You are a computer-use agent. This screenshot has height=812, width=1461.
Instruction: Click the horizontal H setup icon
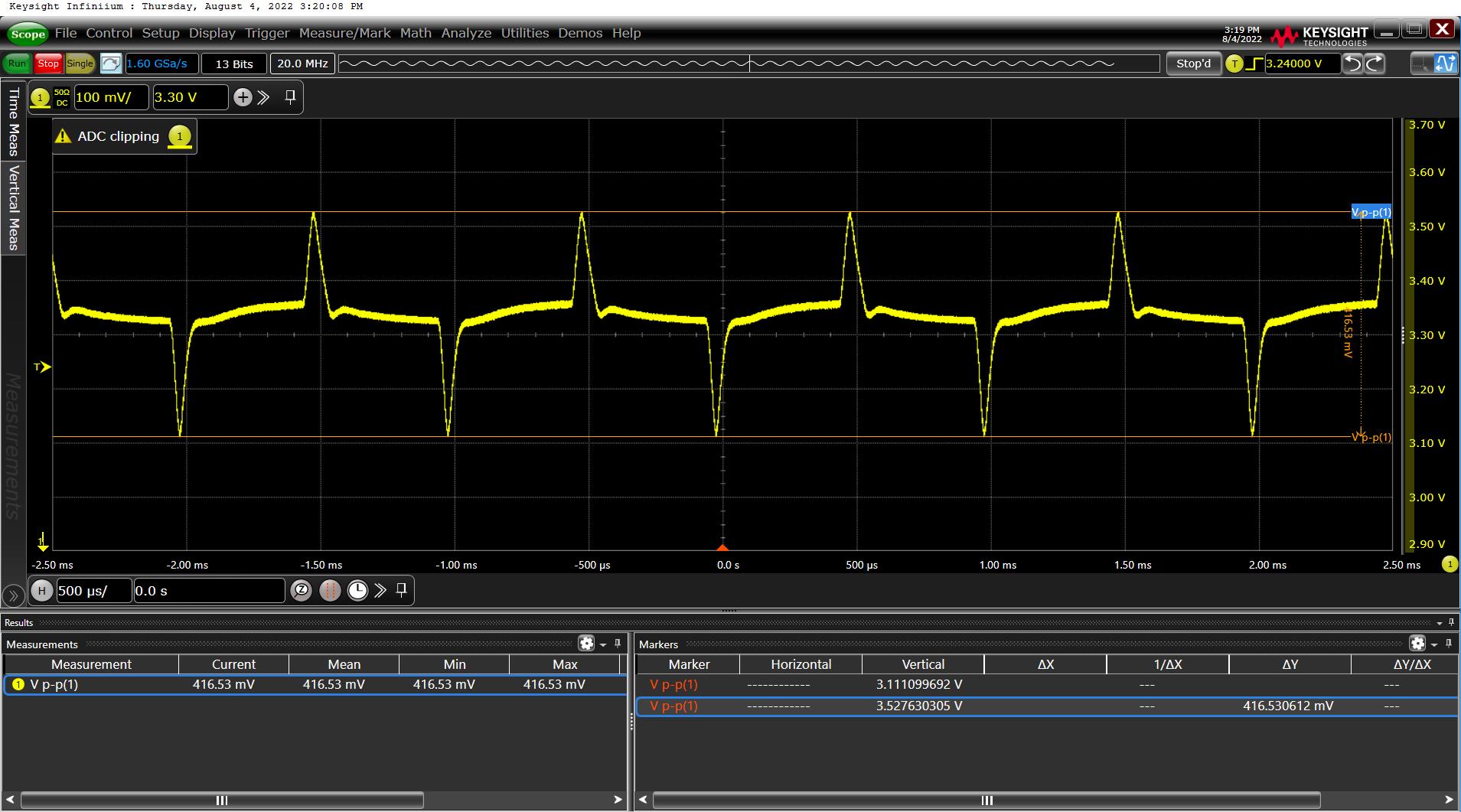[42, 591]
